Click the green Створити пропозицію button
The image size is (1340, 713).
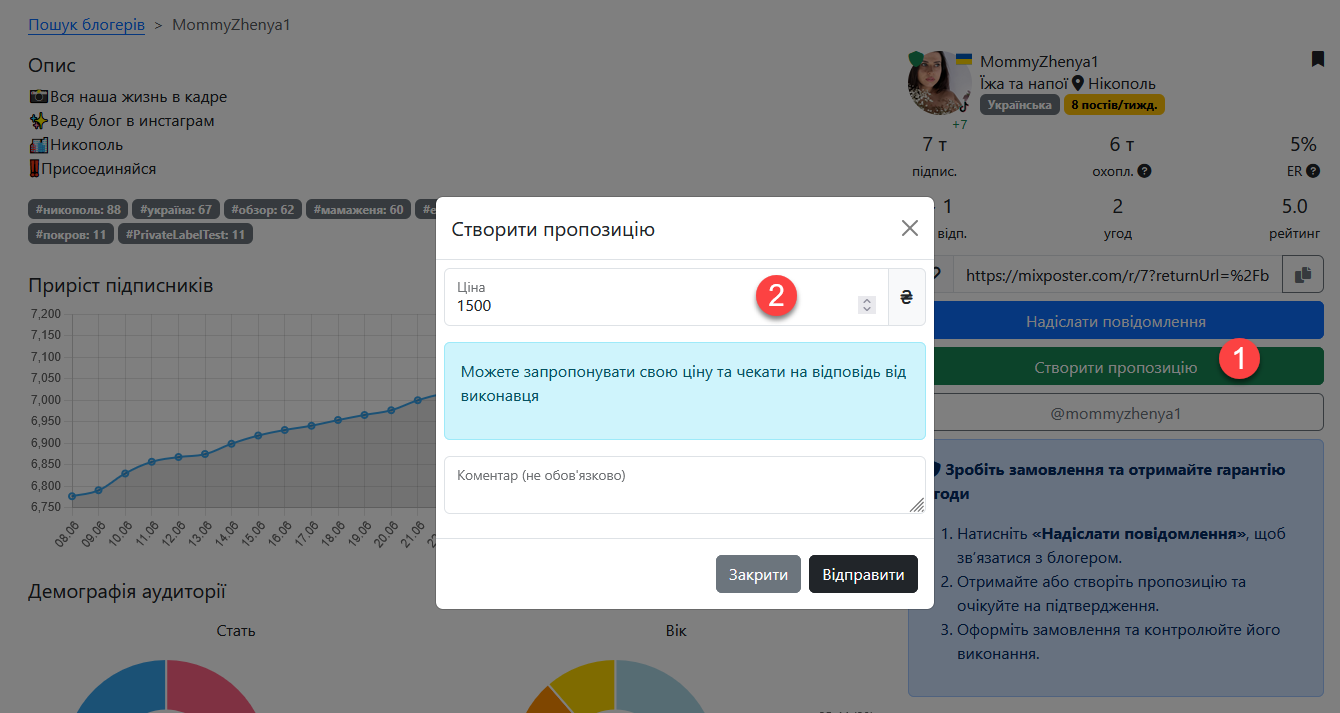[1115, 367]
